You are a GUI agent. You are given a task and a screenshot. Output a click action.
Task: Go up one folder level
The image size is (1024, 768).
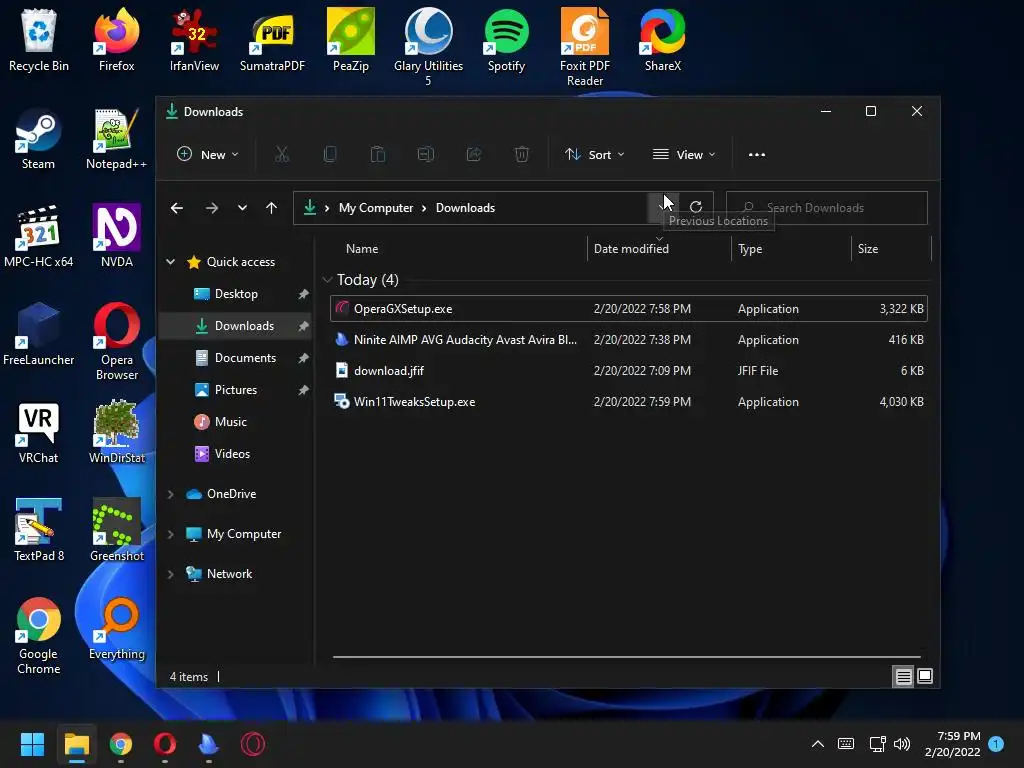coord(272,208)
